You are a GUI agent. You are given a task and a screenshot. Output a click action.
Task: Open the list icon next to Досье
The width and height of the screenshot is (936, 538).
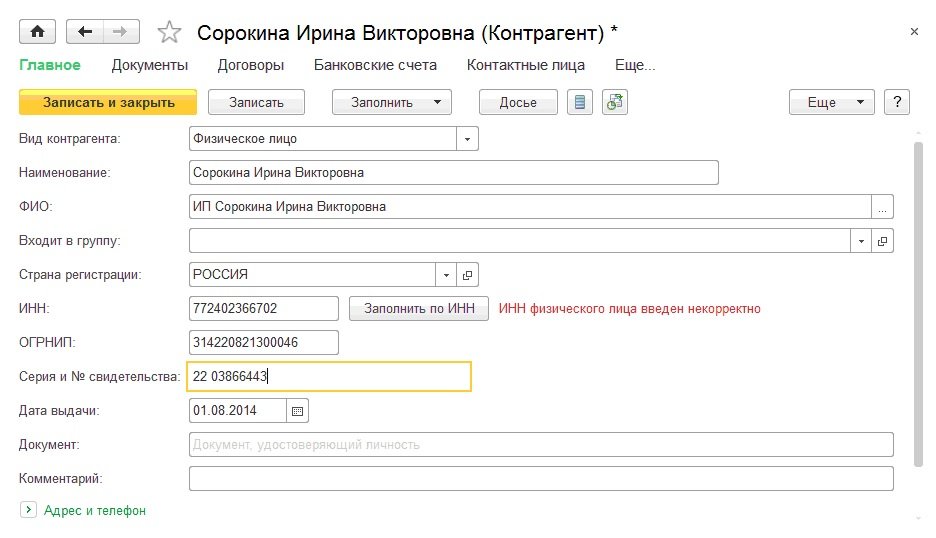pos(580,102)
